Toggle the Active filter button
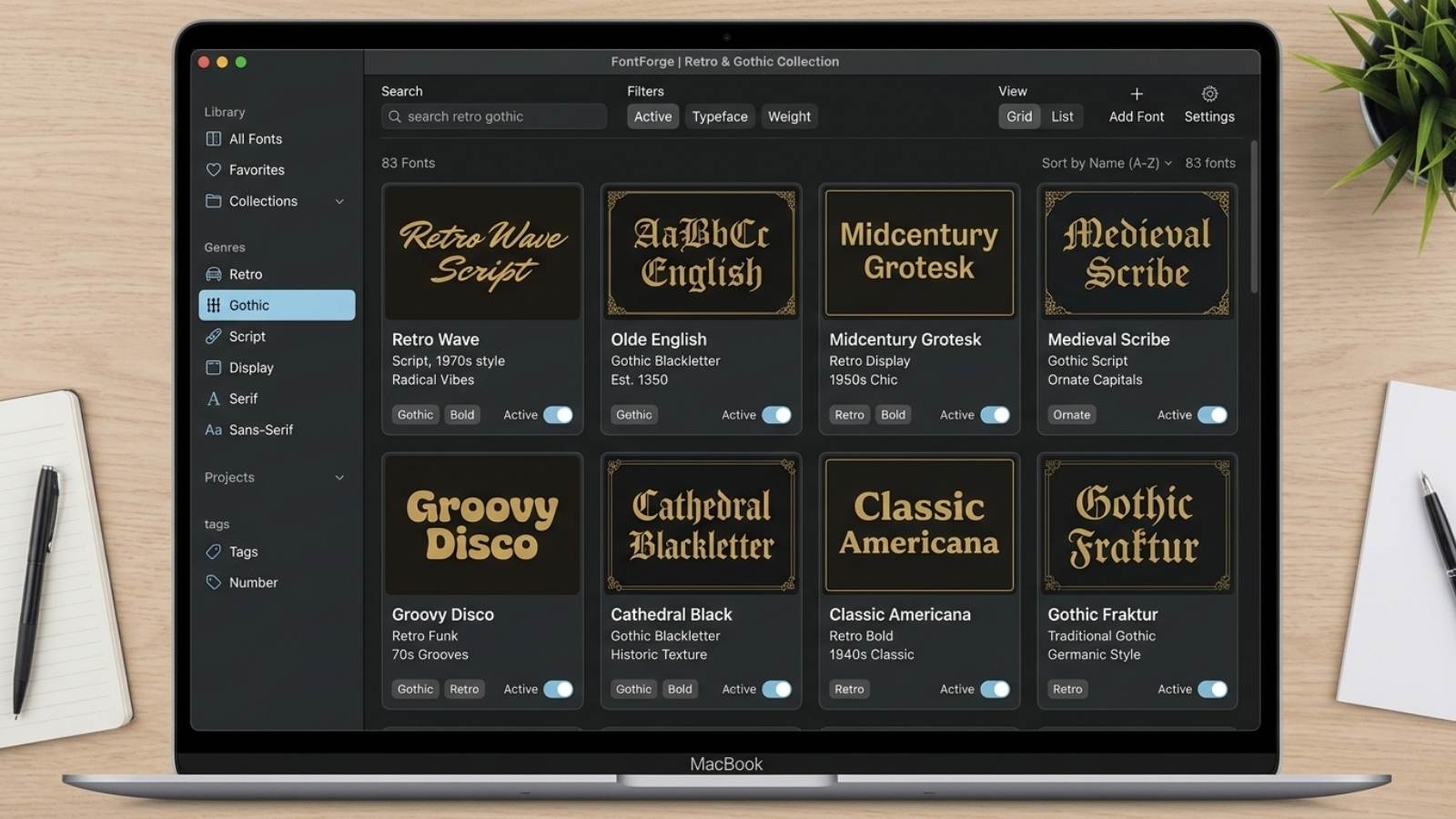This screenshot has width=1456, height=819. [652, 116]
